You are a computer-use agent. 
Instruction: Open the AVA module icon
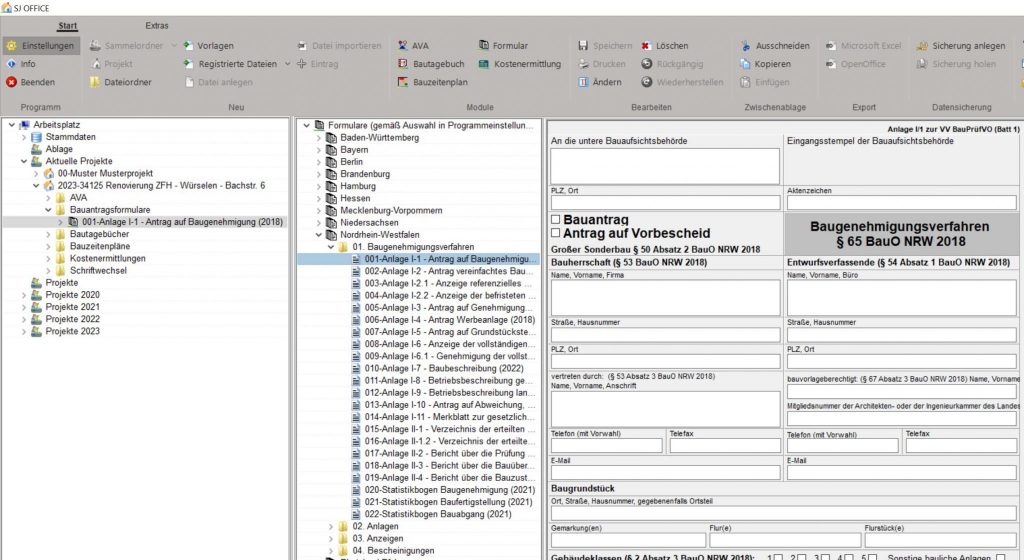[403, 46]
